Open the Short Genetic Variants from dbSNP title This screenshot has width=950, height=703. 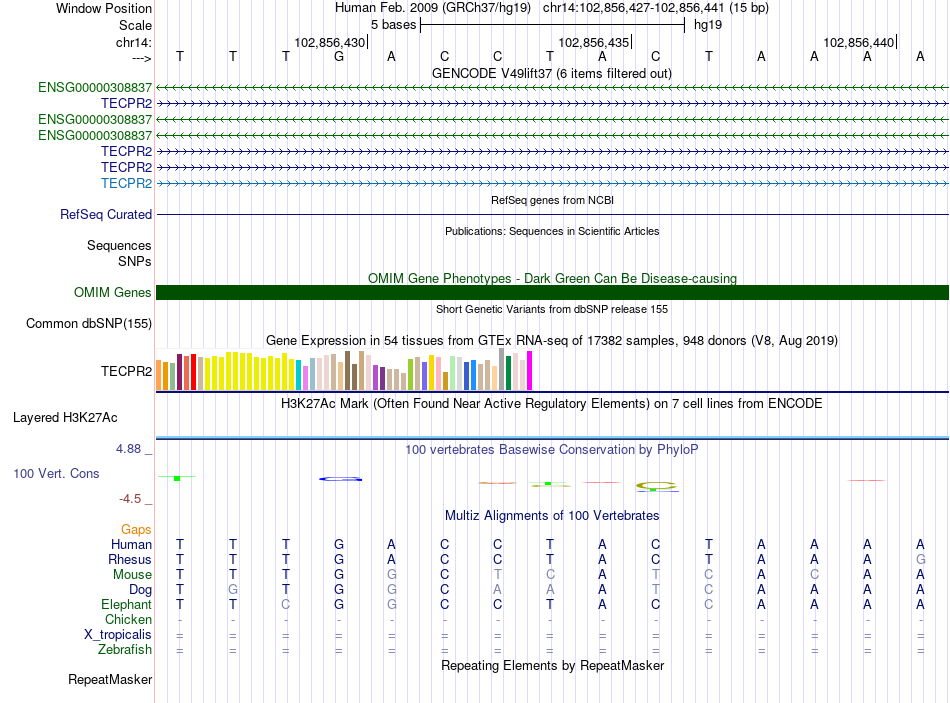(552, 309)
